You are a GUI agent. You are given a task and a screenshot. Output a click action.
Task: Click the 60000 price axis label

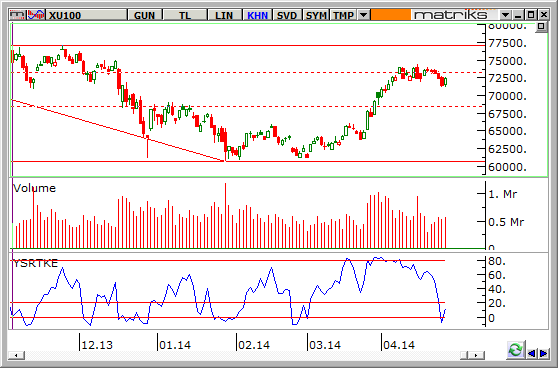point(507,167)
